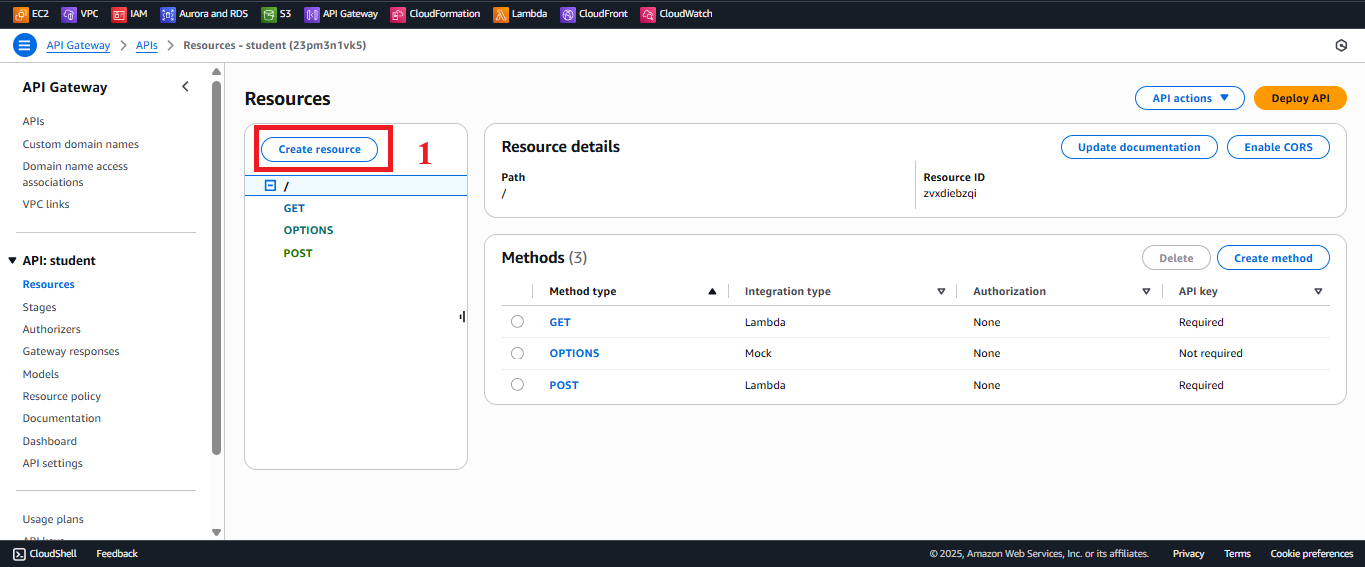Click the resource panel resize handle
The height and width of the screenshot is (567, 1365).
pyautogui.click(x=462, y=316)
